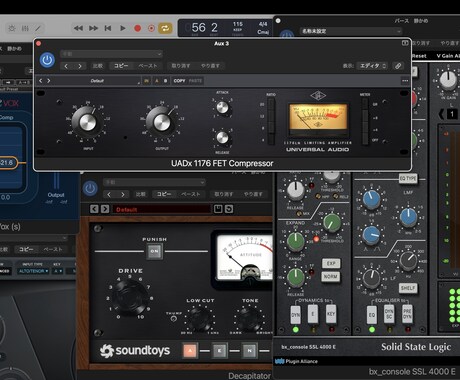Open the 1176 window's preset dropdown

111,54
